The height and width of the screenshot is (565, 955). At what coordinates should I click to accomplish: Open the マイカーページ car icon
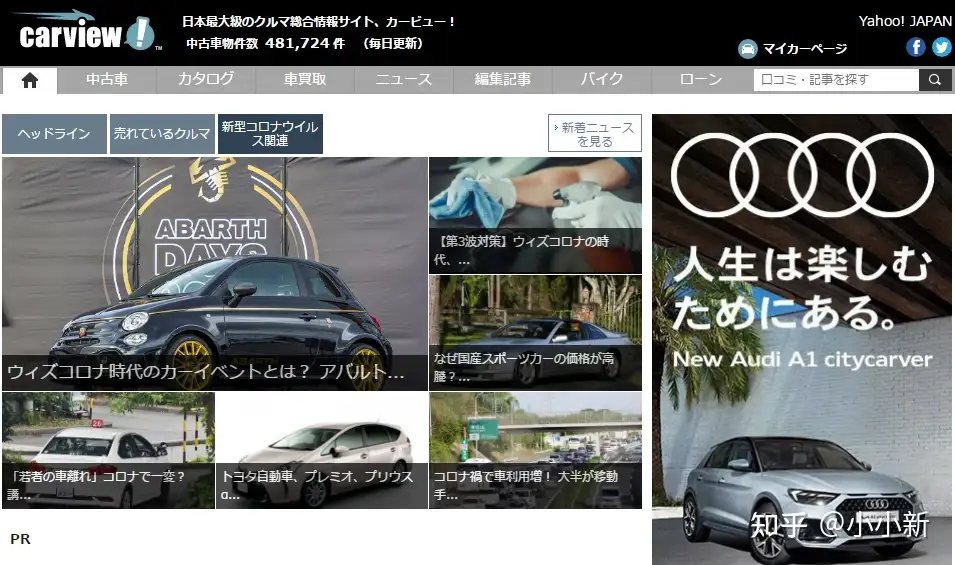(x=747, y=49)
